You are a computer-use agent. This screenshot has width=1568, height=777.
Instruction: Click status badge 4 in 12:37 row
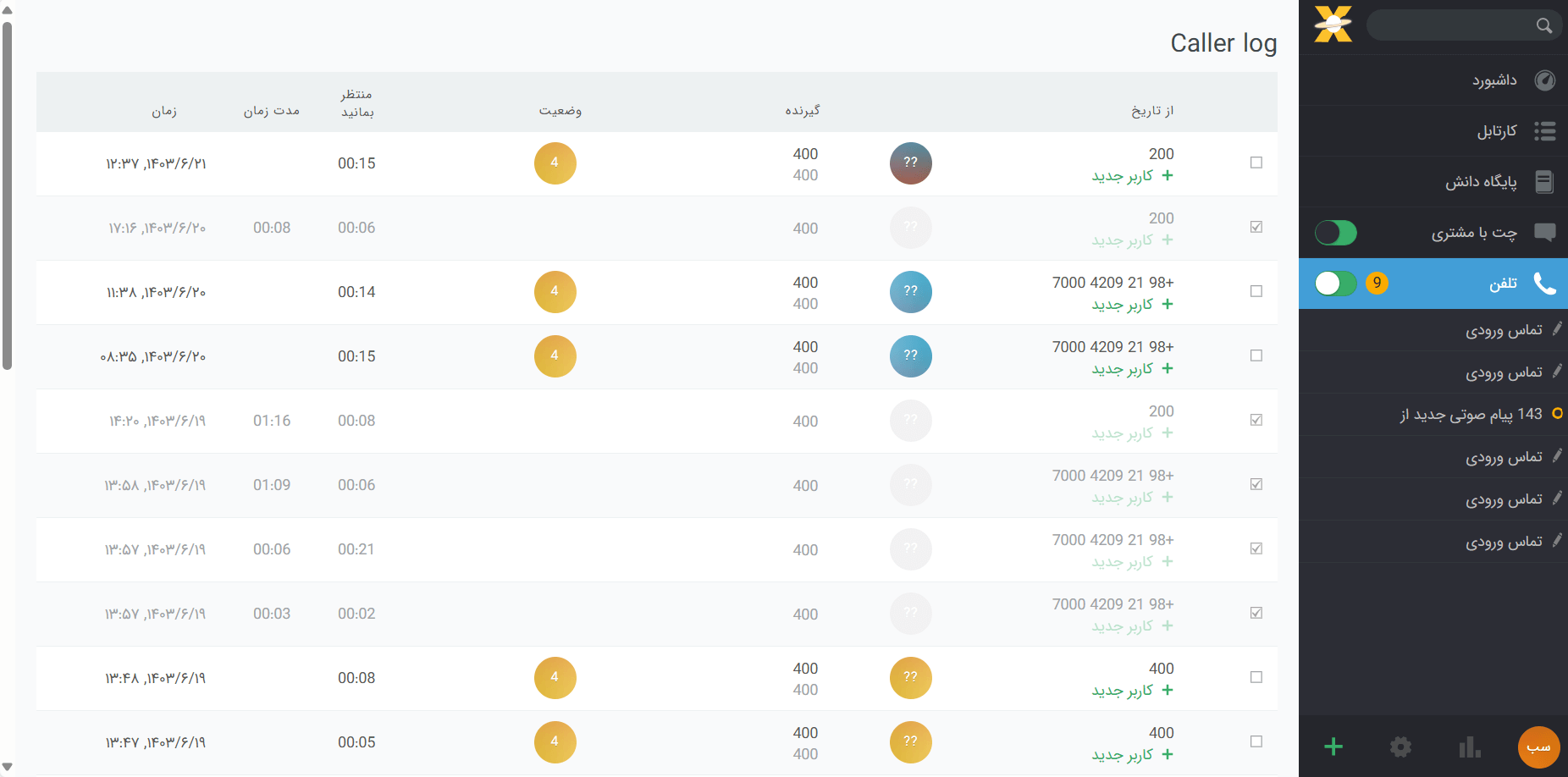coord(555,163)
